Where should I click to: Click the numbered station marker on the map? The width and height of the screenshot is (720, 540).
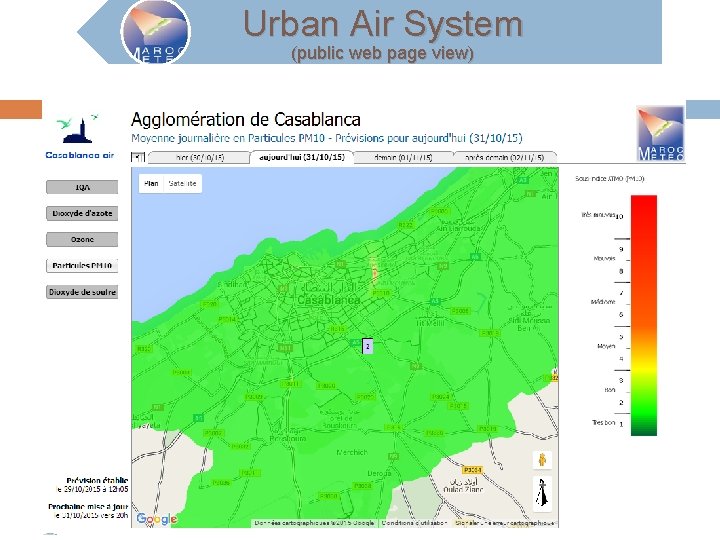coord(367,346)
